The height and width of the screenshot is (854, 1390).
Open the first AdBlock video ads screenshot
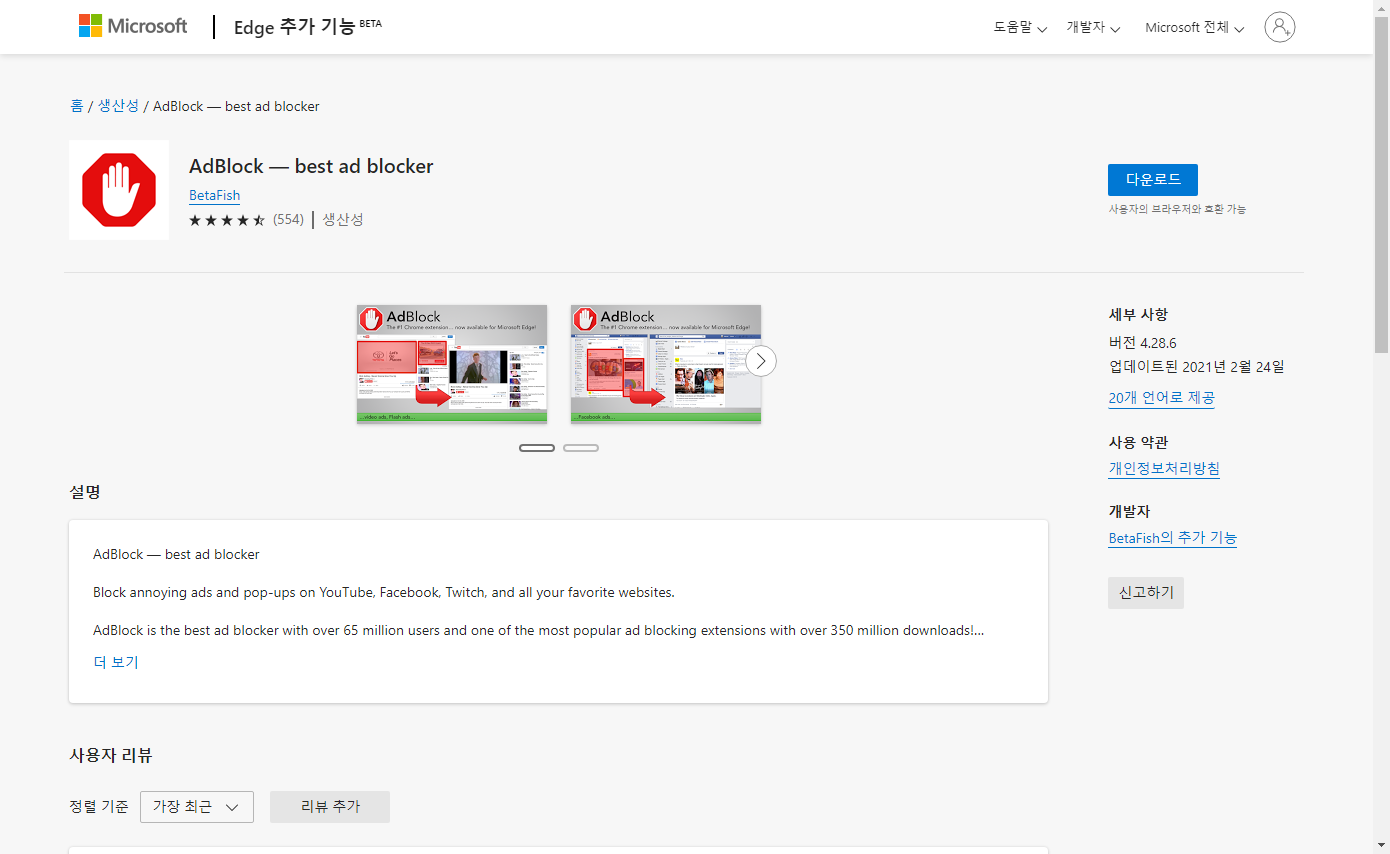click(x=452, y=364)
